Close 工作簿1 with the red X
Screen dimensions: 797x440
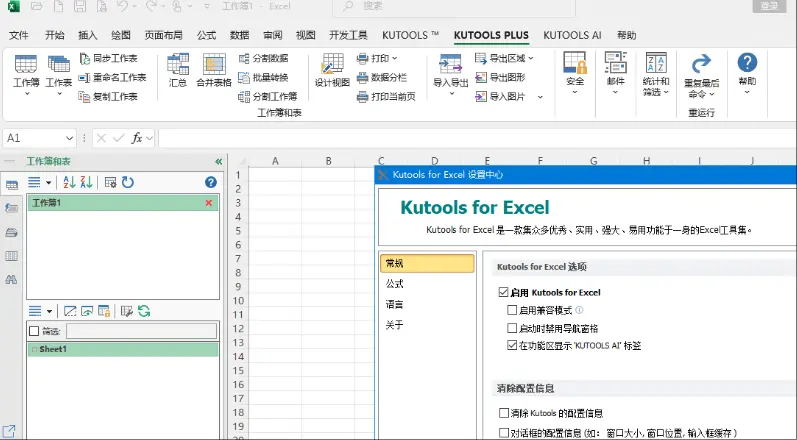click(209, 203)
